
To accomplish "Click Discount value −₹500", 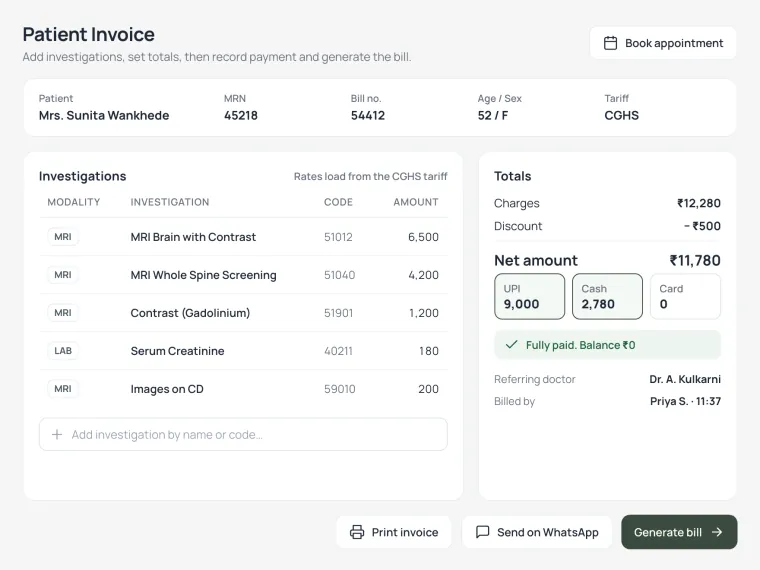I will pos(702,226).
